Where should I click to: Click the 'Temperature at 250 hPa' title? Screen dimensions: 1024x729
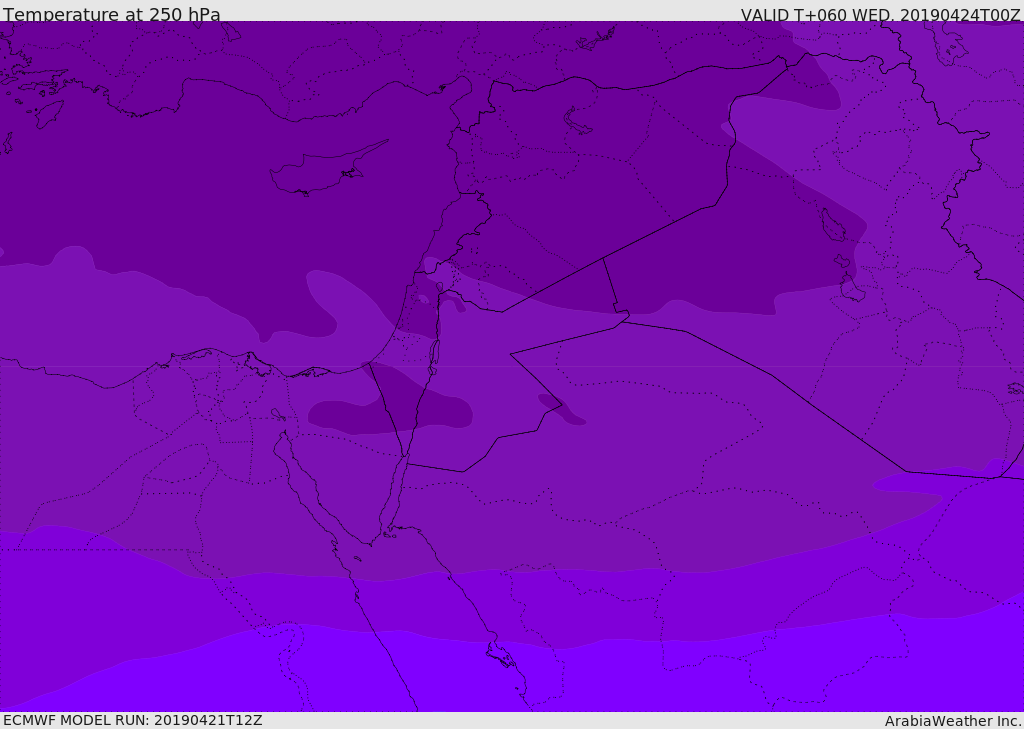(112, 14)
